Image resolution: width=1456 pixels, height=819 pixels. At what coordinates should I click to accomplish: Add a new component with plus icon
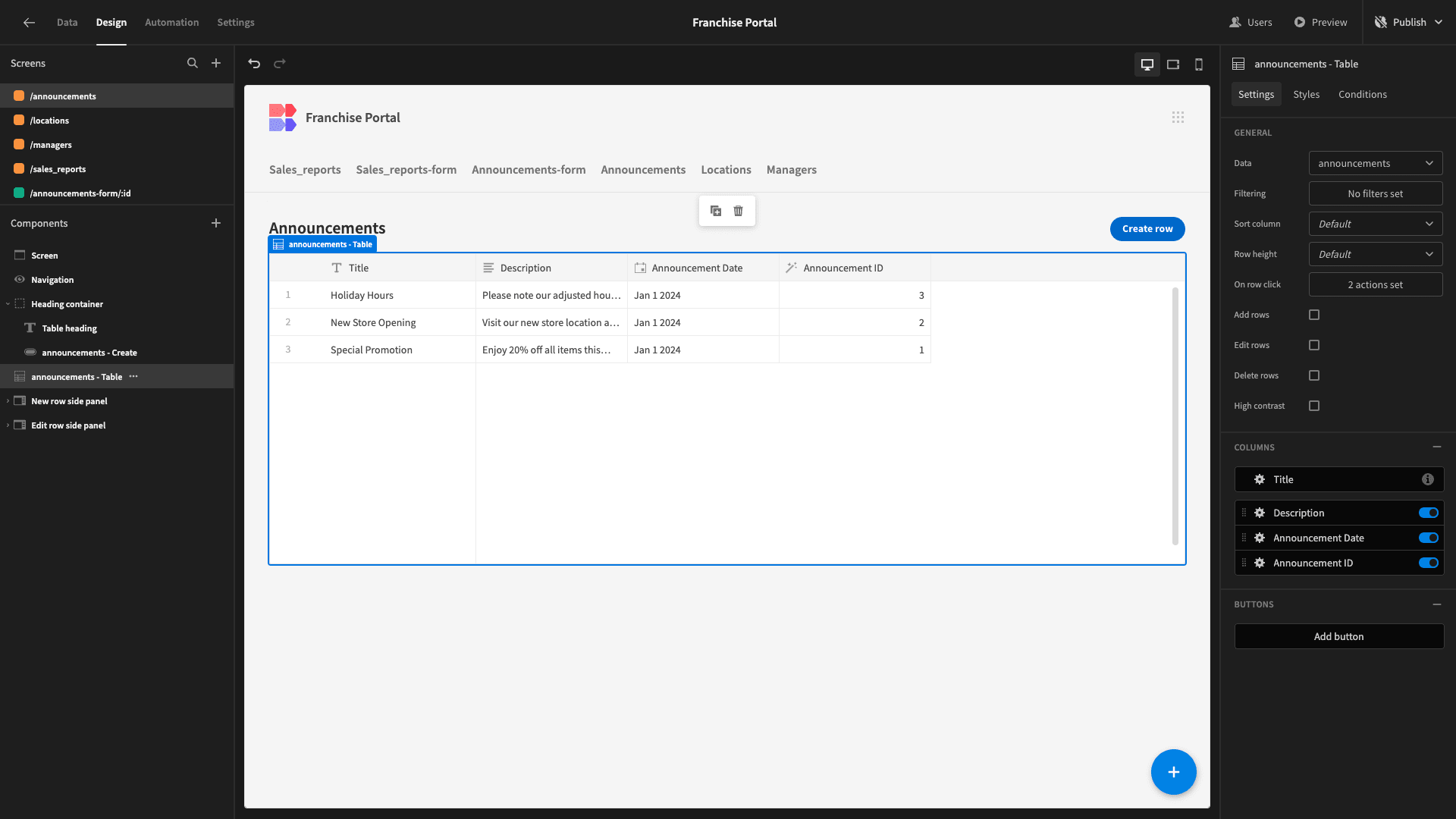pos(216,224)
